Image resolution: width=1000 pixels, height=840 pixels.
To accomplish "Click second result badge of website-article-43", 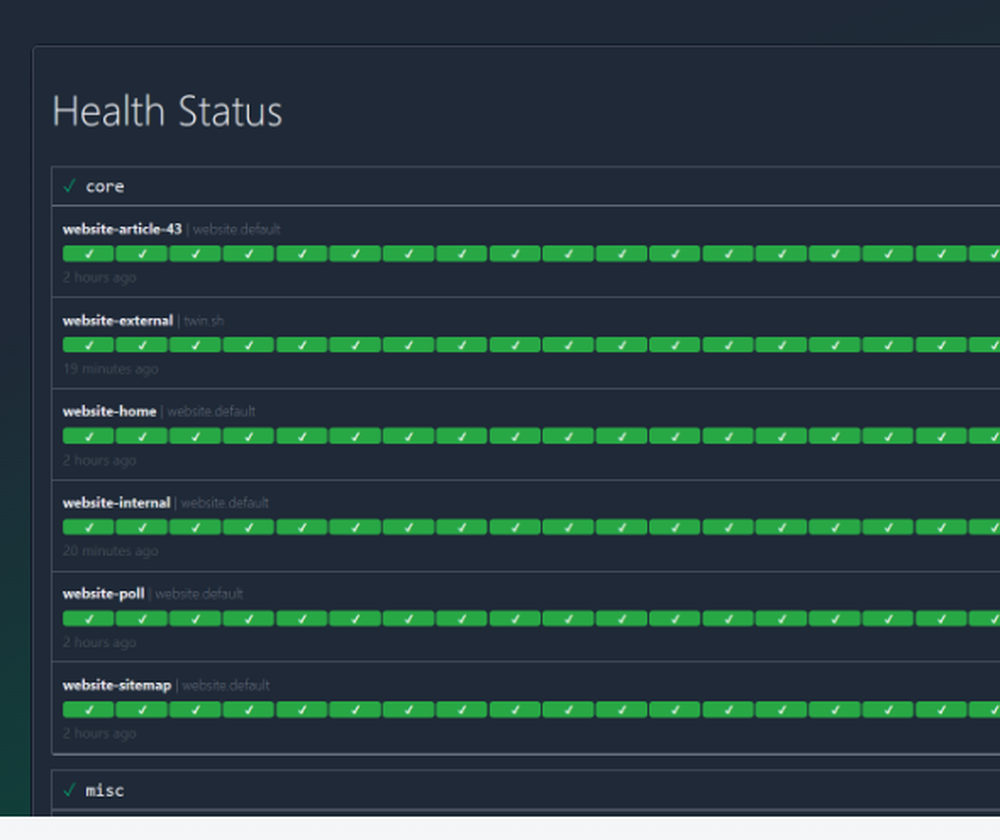I will 142,254.
